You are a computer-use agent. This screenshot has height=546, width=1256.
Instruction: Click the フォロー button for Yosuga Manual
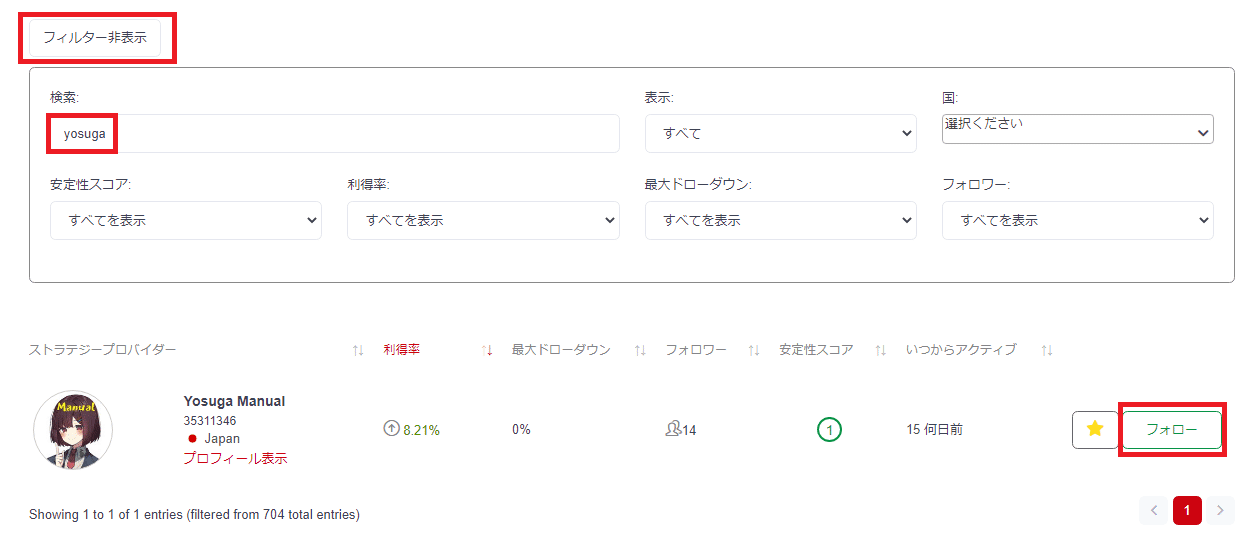[x=1172, y=430]
